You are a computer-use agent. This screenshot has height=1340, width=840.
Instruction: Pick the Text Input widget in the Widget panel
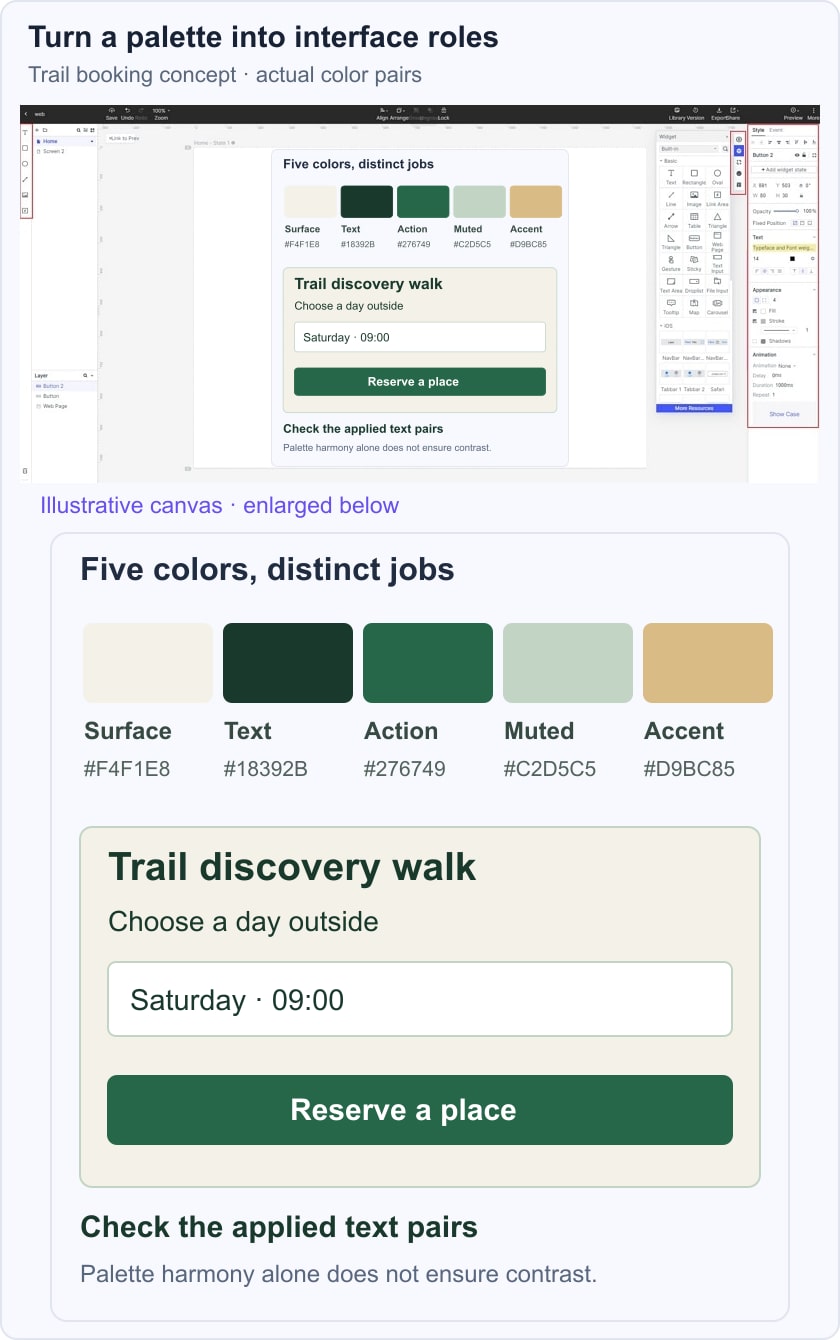coord(717,265)
